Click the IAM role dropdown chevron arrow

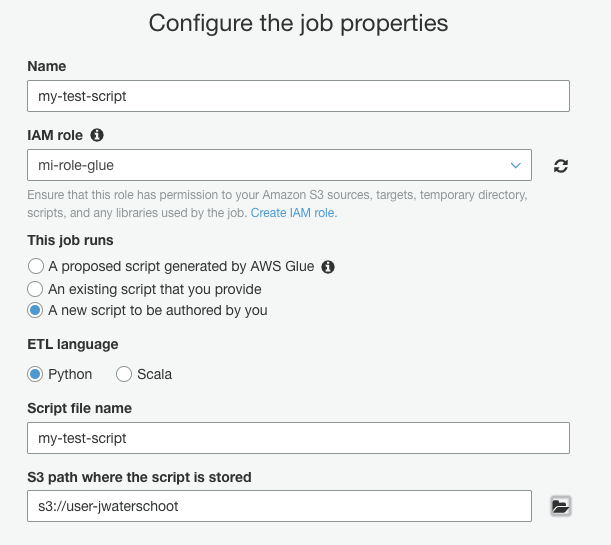[x=516, y=165]
